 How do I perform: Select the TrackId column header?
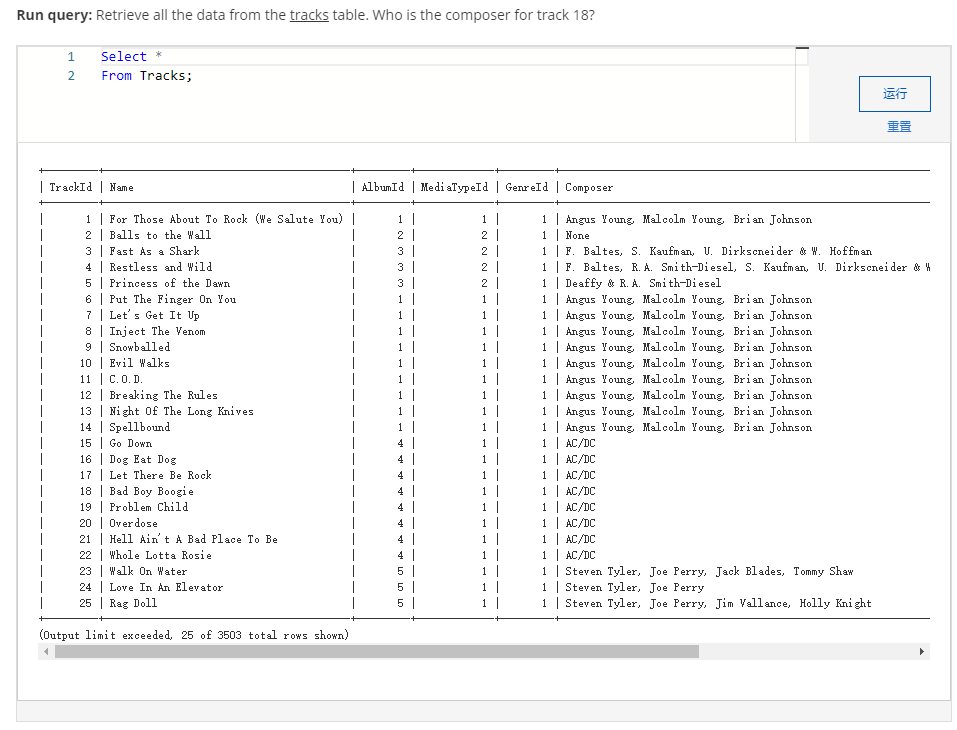pyautogui.click(x=68, y=186)
